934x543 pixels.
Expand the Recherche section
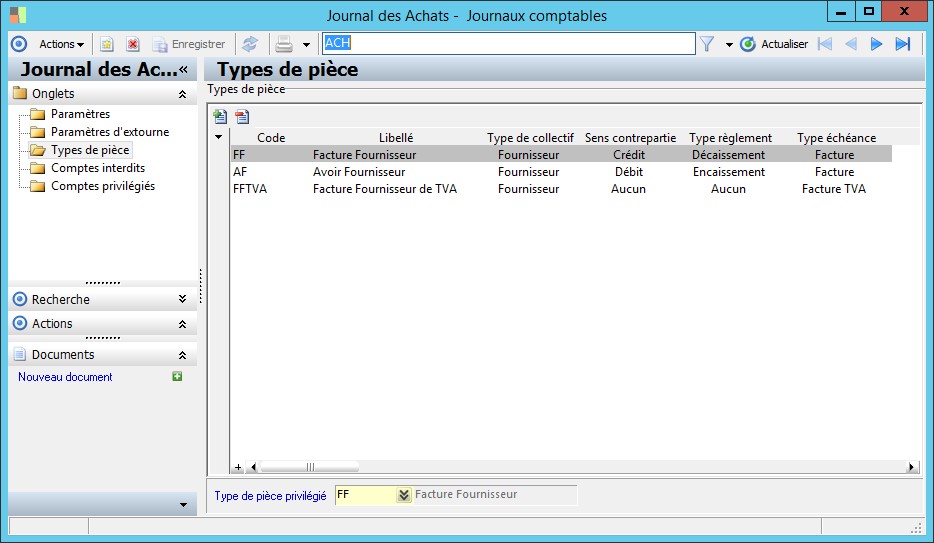click(182, 299)
